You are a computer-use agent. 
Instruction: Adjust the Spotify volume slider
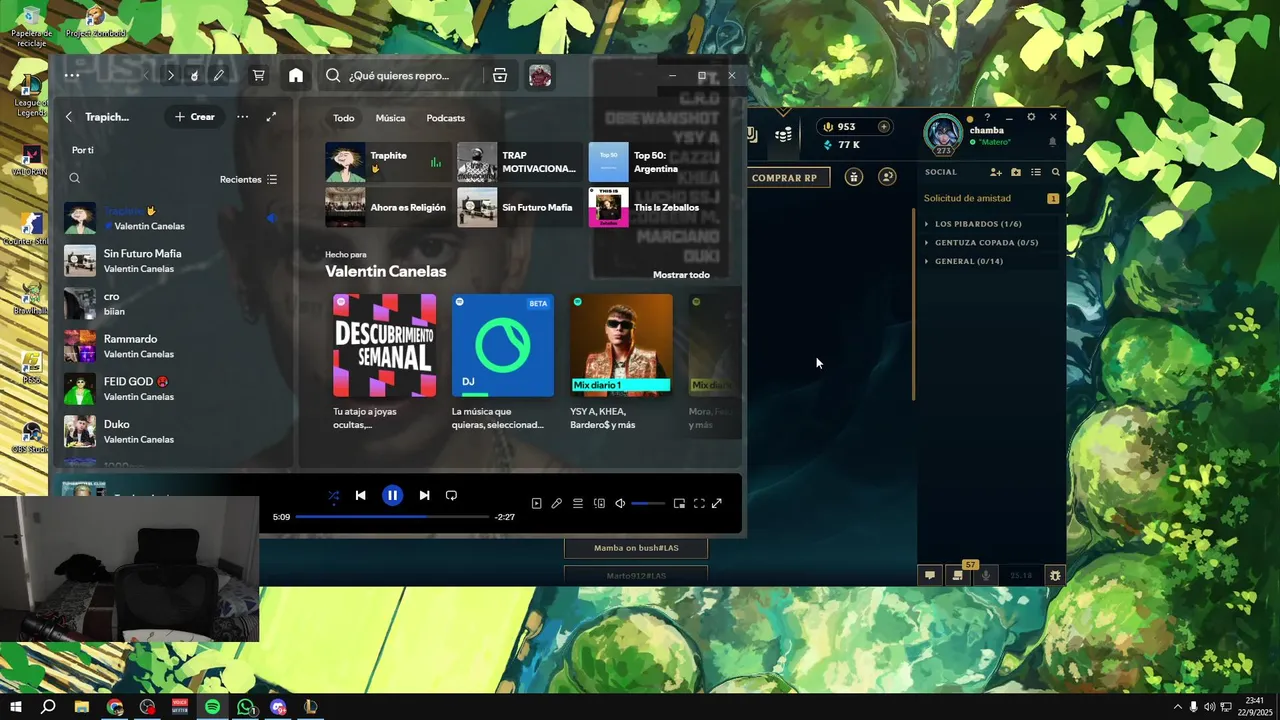coord(648,504)
